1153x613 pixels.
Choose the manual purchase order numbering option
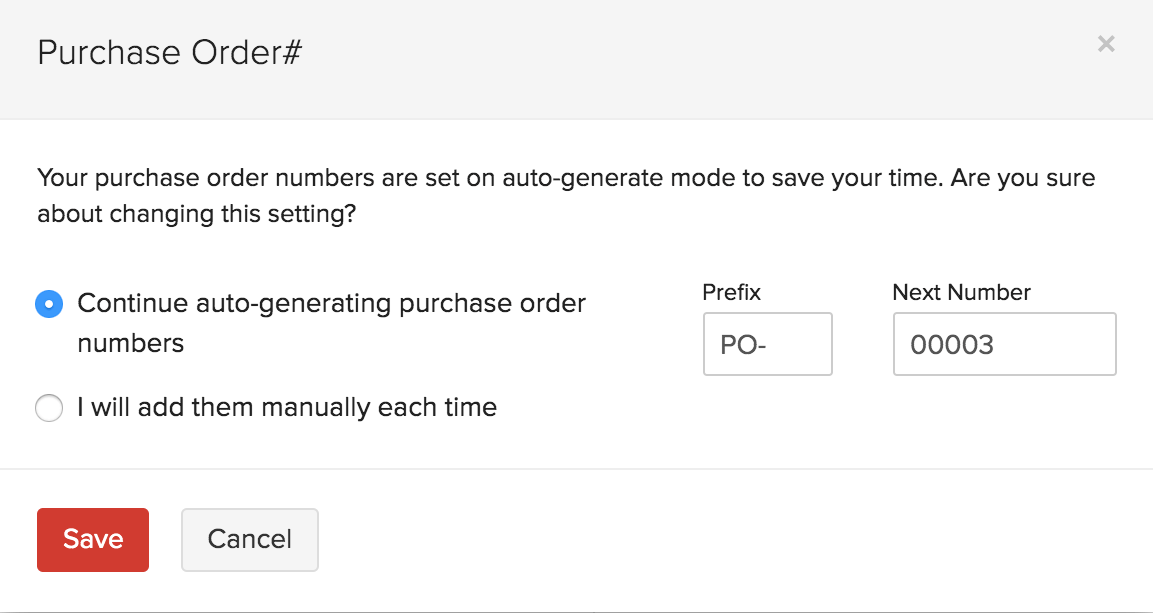click(x=48, y=407)
